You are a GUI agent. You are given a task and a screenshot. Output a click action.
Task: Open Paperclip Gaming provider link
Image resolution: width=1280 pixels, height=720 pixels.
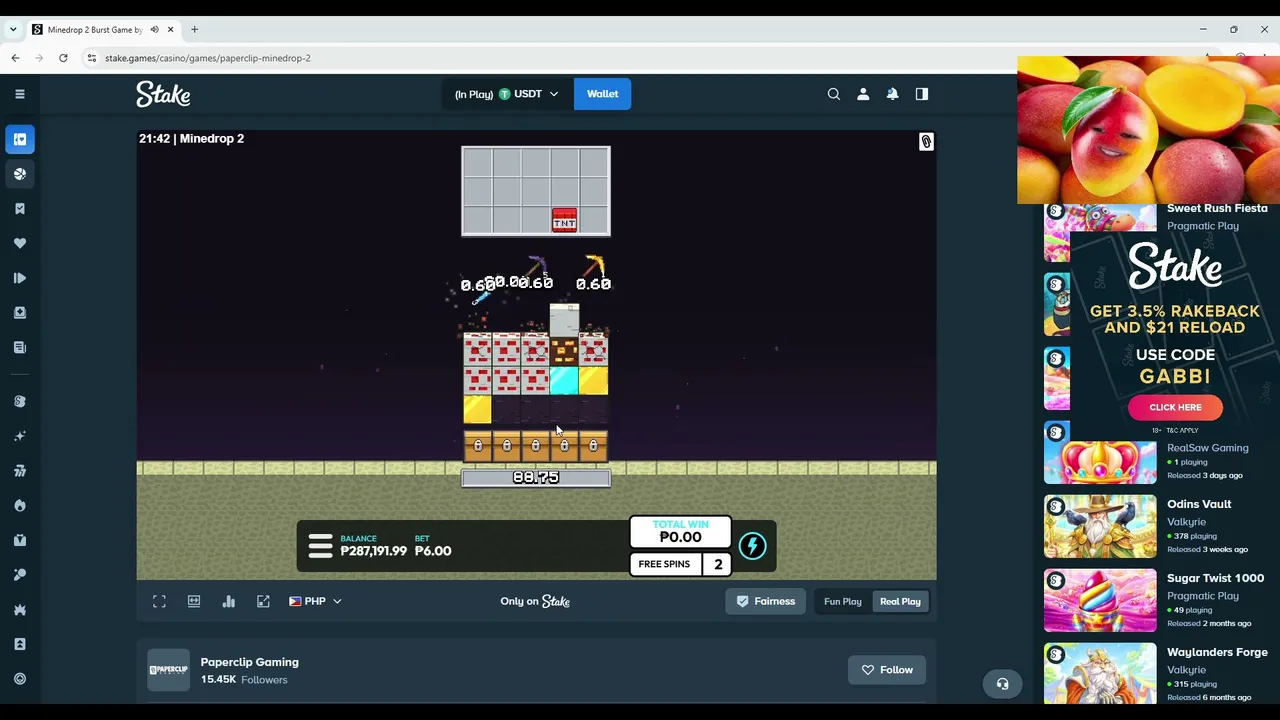pos(249,662)
